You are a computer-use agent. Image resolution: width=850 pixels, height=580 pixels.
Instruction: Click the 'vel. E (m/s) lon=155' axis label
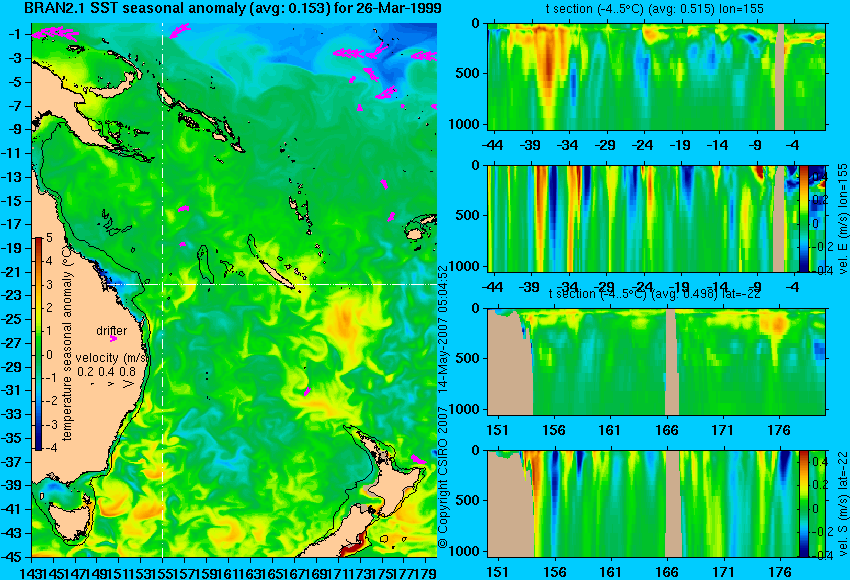(843, 218)
